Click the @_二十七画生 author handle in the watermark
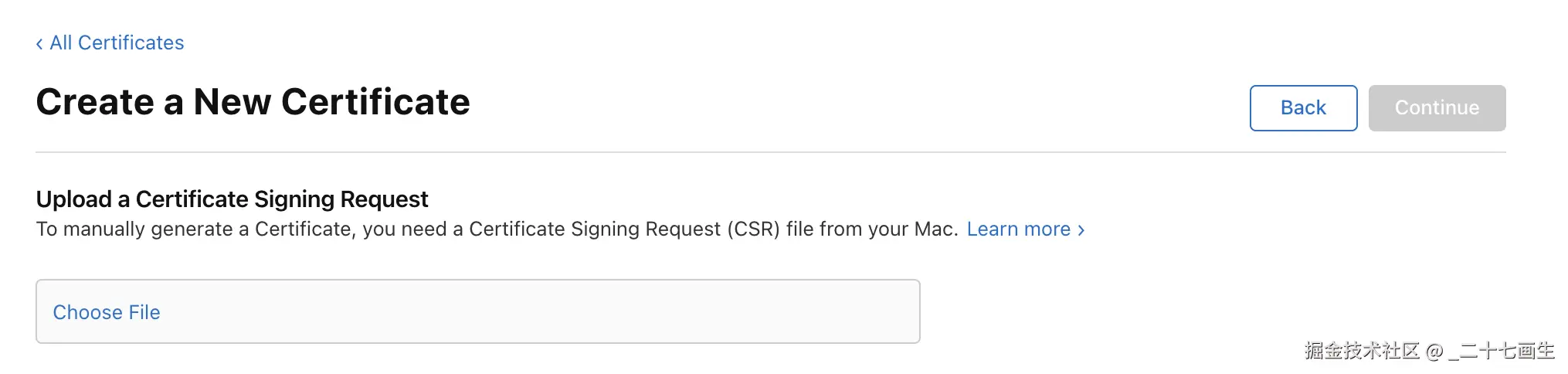 [1491, 351]
